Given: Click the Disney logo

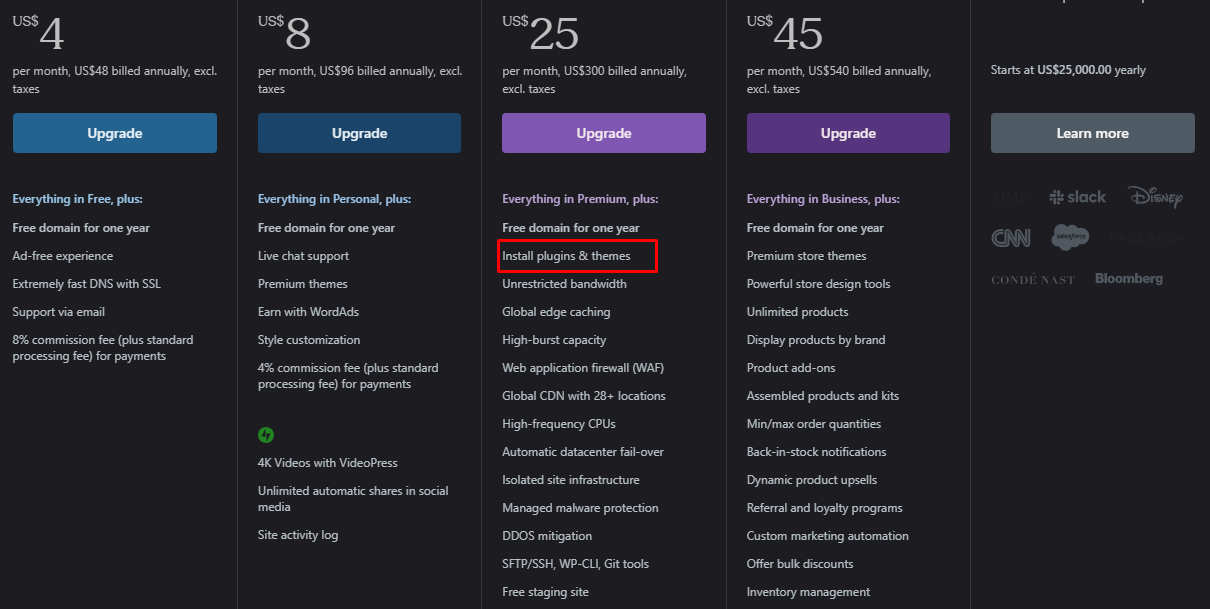Looking at the screenshot, I should tap(1154, 196).
